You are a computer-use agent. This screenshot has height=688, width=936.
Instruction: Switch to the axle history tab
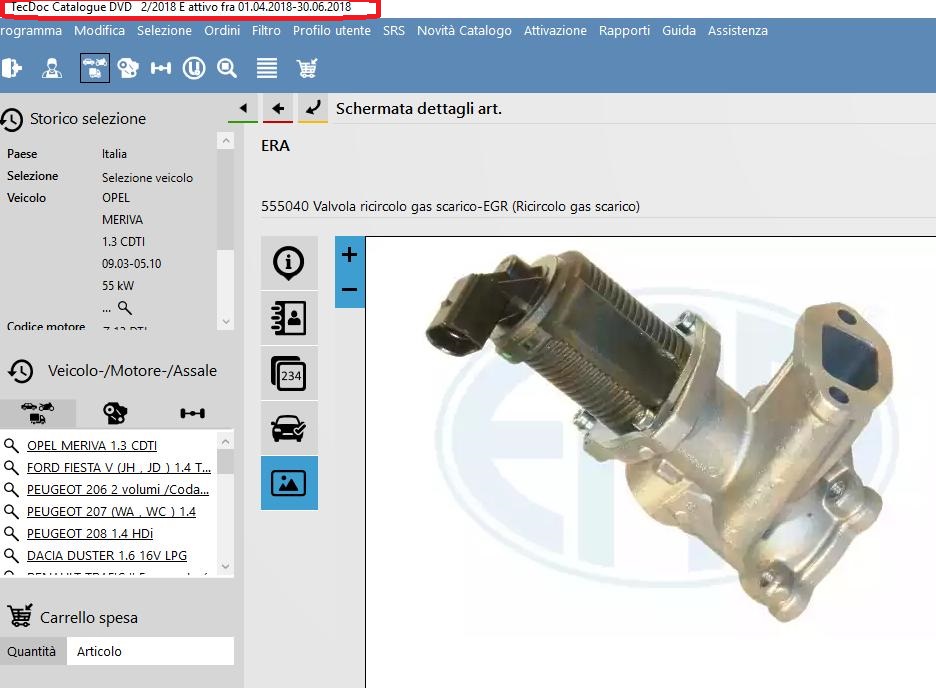(192, 412)
